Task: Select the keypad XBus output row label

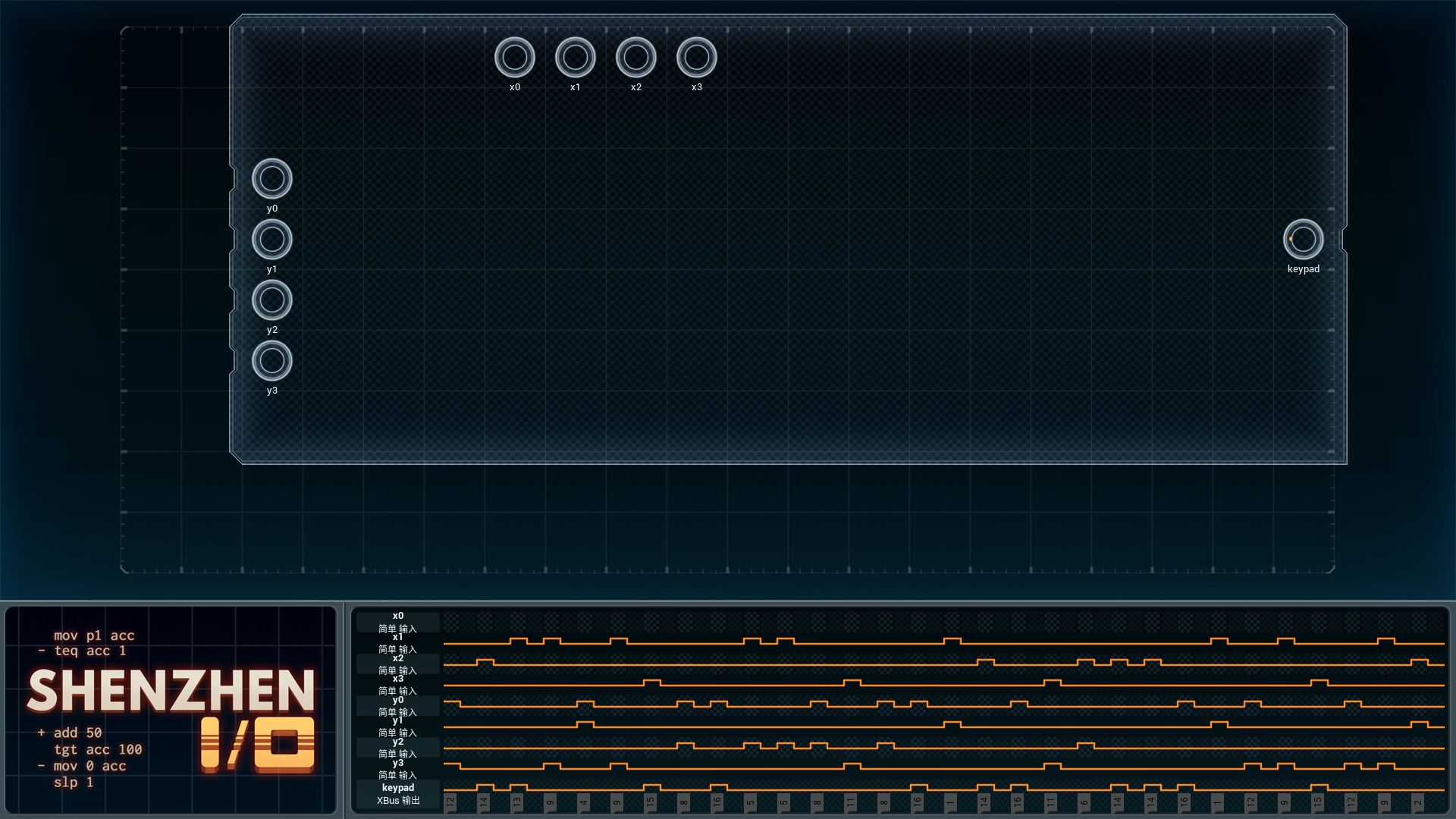Action: pos(398,794)
